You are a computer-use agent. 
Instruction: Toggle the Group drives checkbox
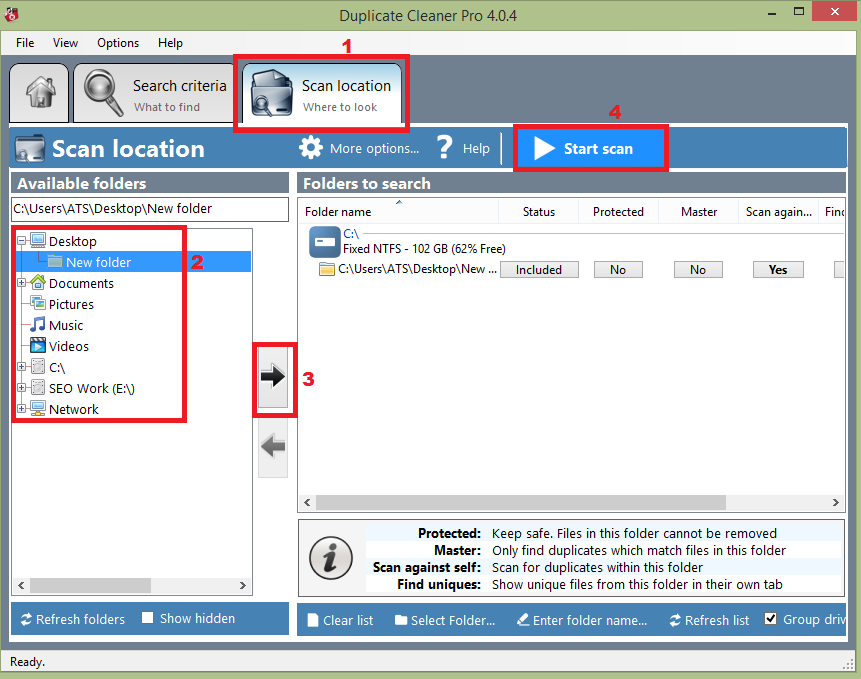(770, 619)
